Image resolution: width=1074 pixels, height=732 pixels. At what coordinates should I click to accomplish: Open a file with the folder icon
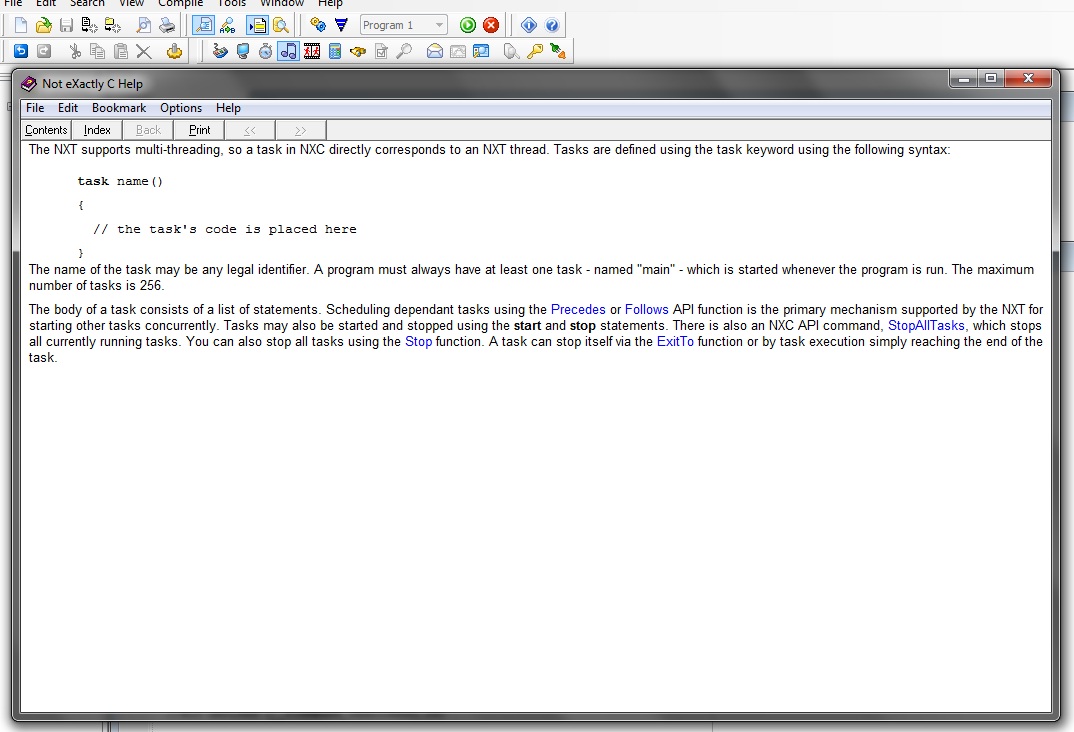coord(43,25)
